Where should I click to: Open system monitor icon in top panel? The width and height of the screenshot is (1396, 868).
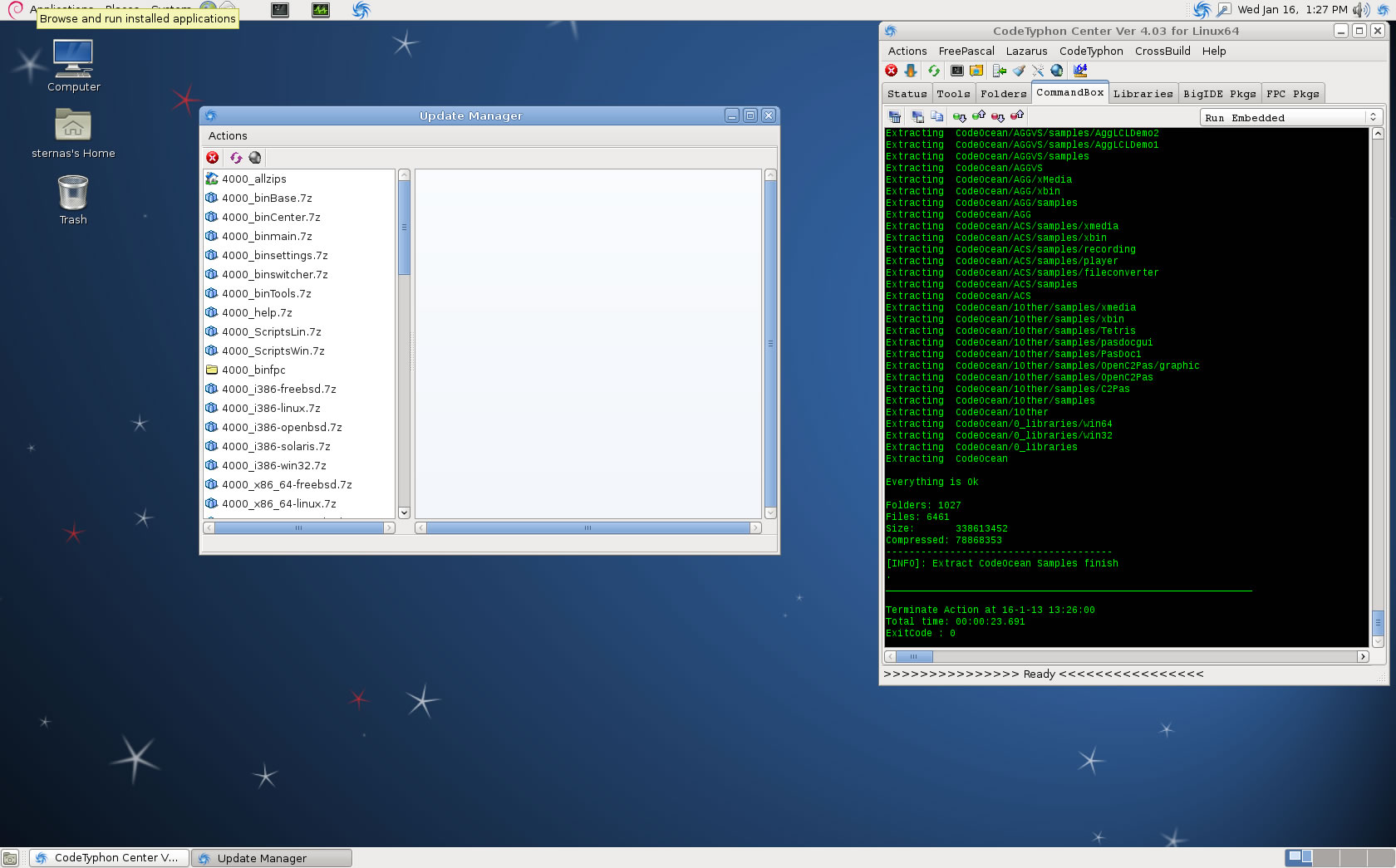point(321,10)
